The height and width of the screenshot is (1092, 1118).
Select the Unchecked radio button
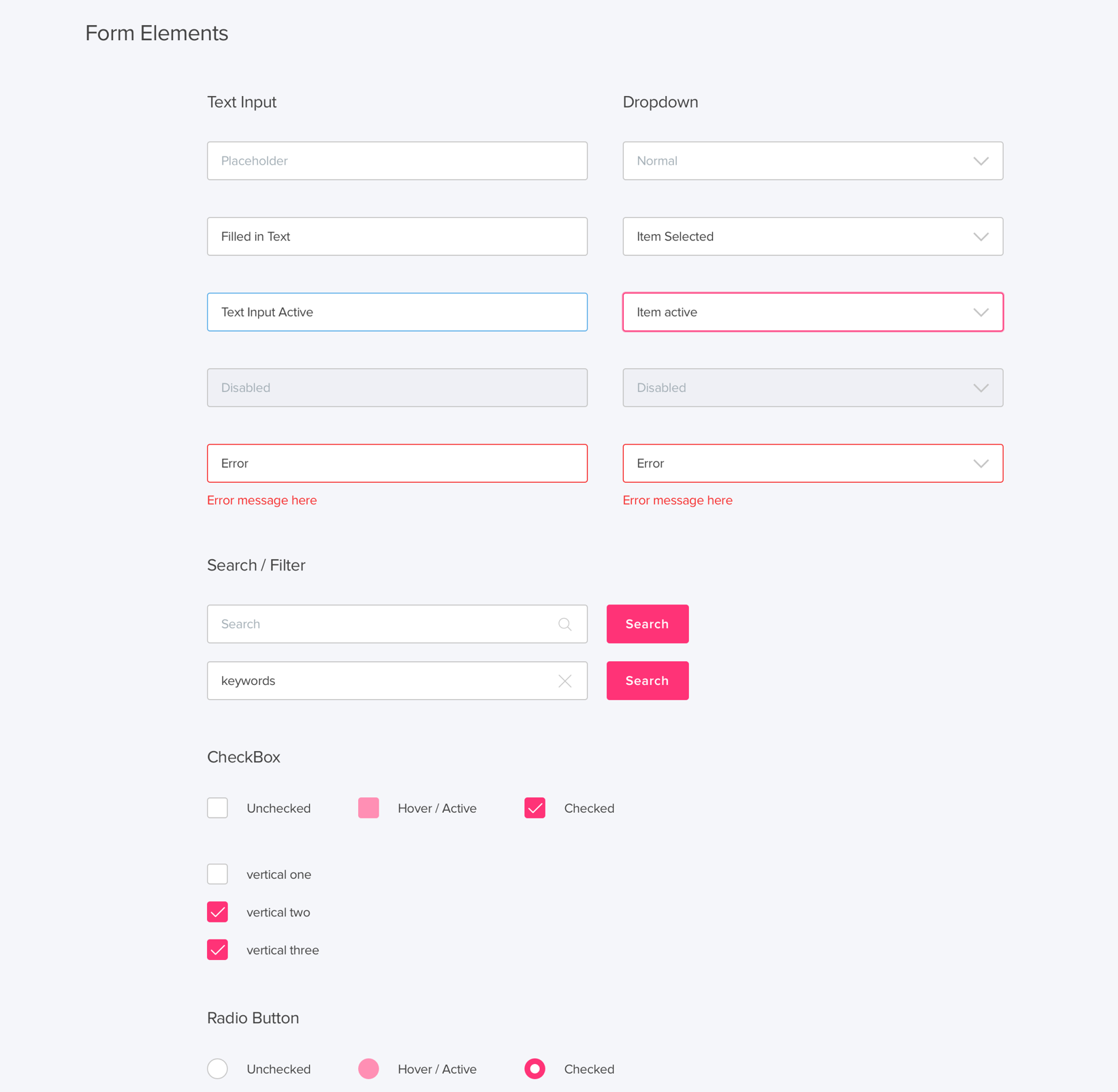[x=217, y=1069]
